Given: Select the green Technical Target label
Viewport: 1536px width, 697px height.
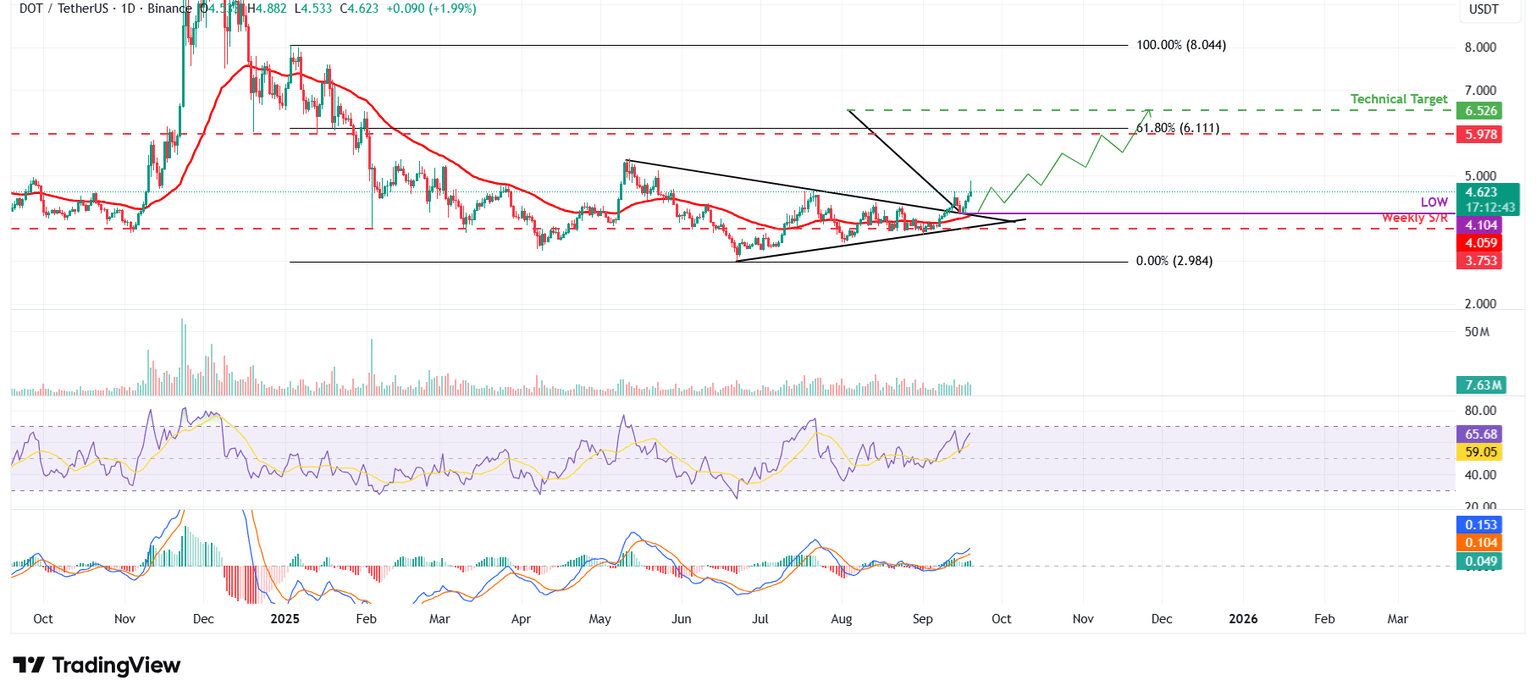Looking at the screenshot, I should (x=1399, y=99).
